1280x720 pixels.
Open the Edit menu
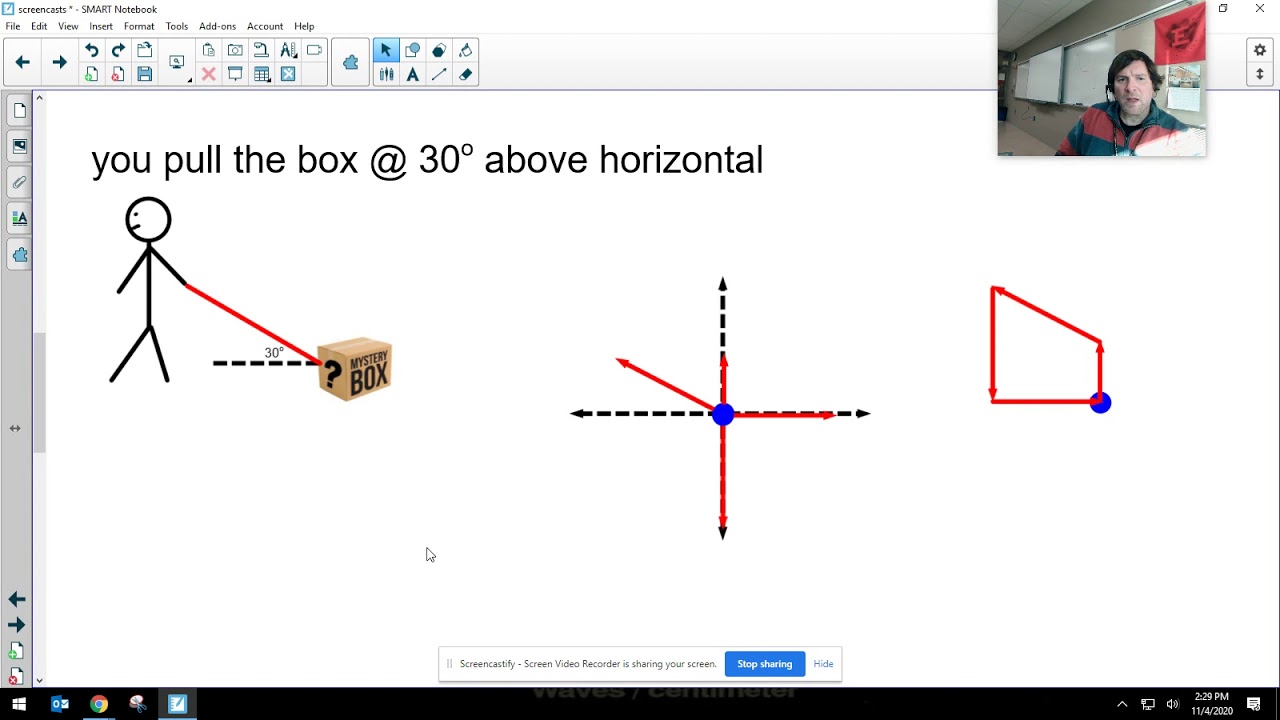click(39, 26)
